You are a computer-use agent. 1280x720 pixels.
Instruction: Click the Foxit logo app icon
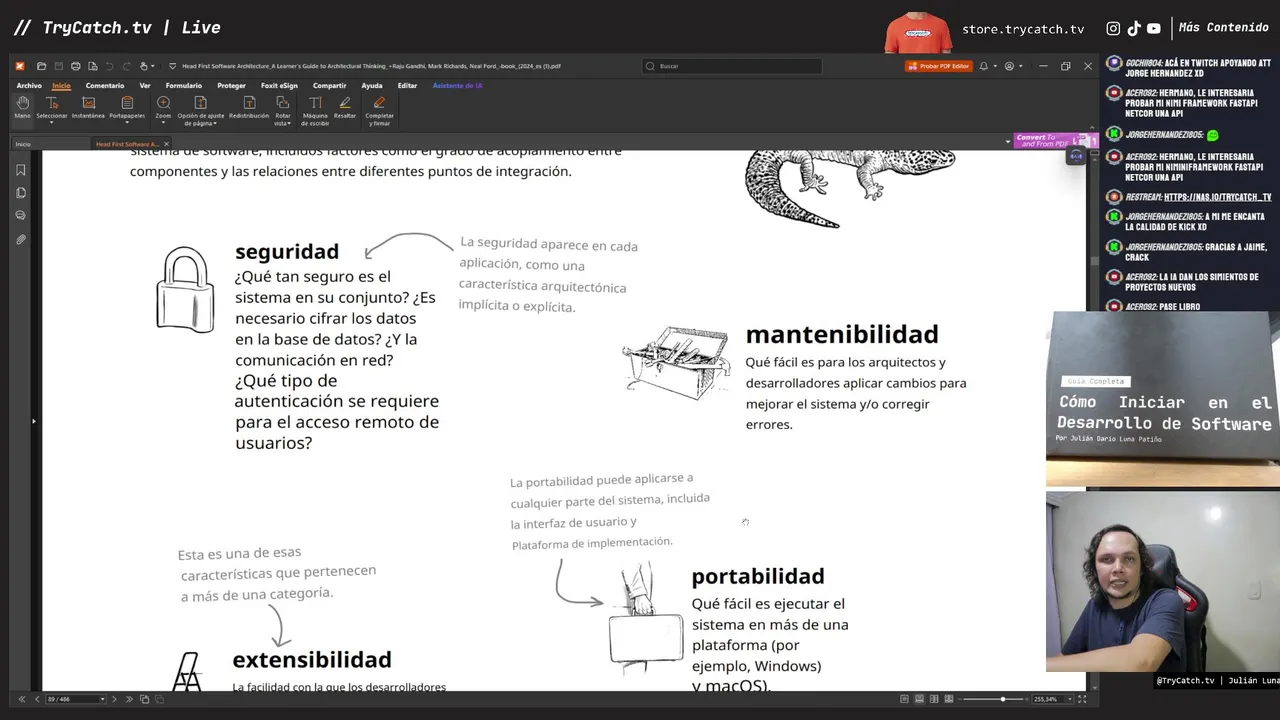pos(20,66)
